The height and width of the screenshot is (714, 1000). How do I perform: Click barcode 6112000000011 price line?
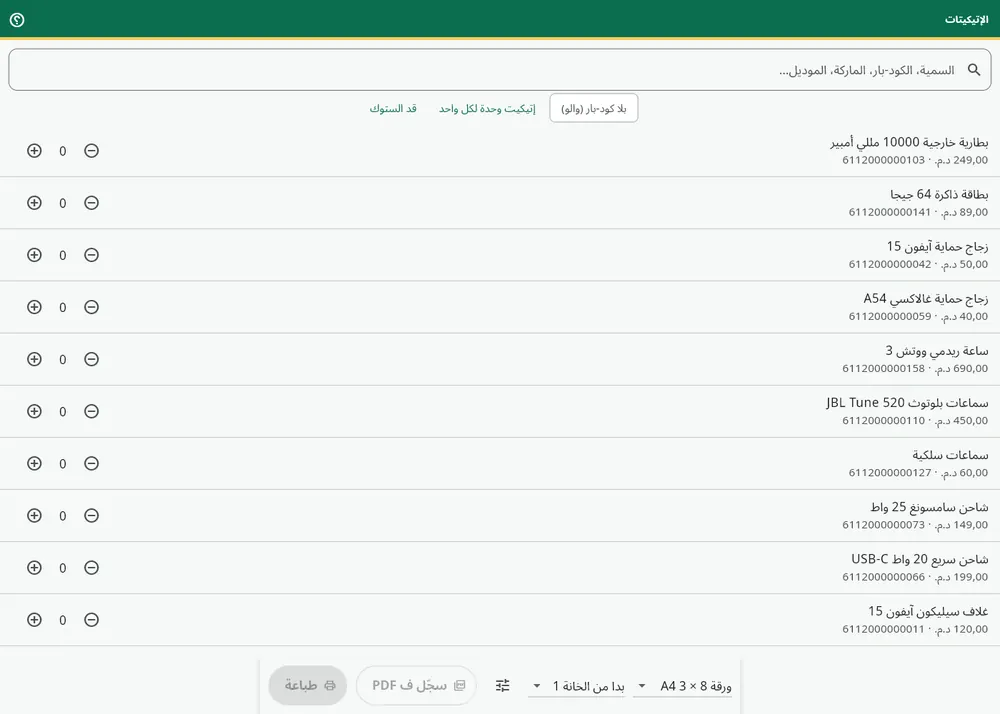tap(915, 629)
